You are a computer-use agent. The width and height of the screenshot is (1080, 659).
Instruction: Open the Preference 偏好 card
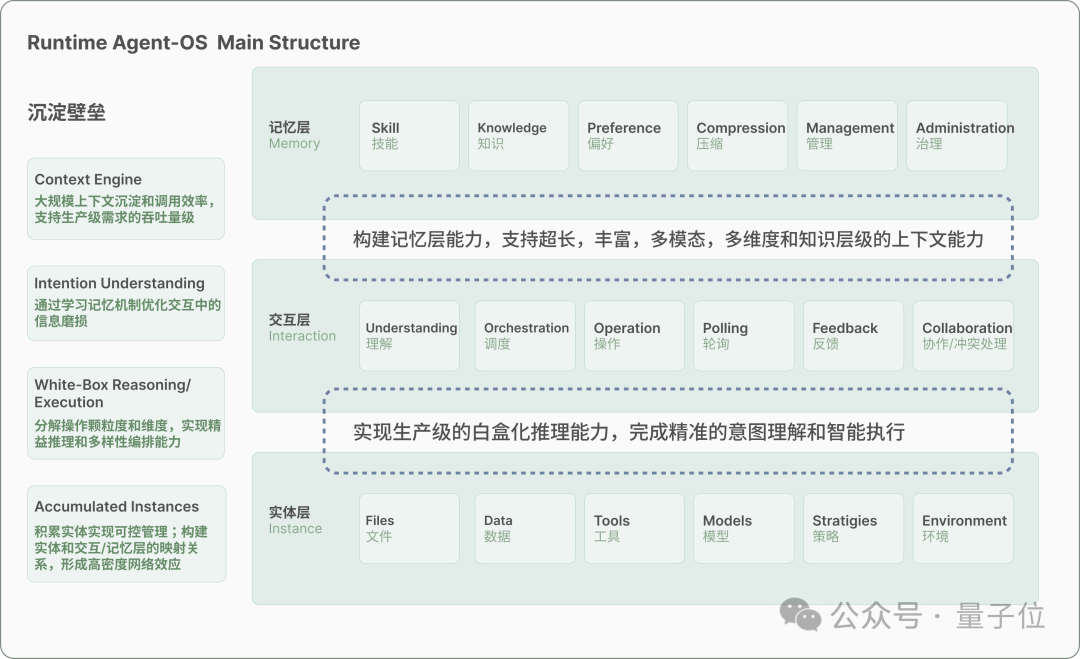(x=628, y=136)
